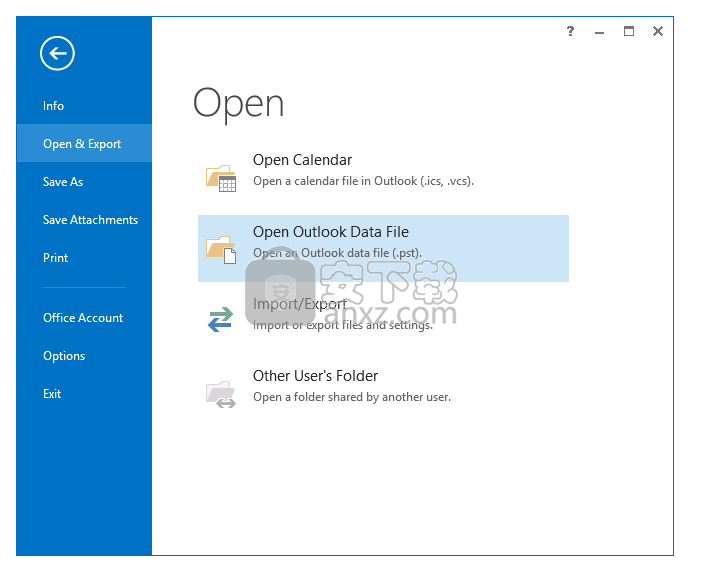Click the Open Outlook Data File folder icon
The height and width of the screenshot is (575, 706).
click(221, 250)
